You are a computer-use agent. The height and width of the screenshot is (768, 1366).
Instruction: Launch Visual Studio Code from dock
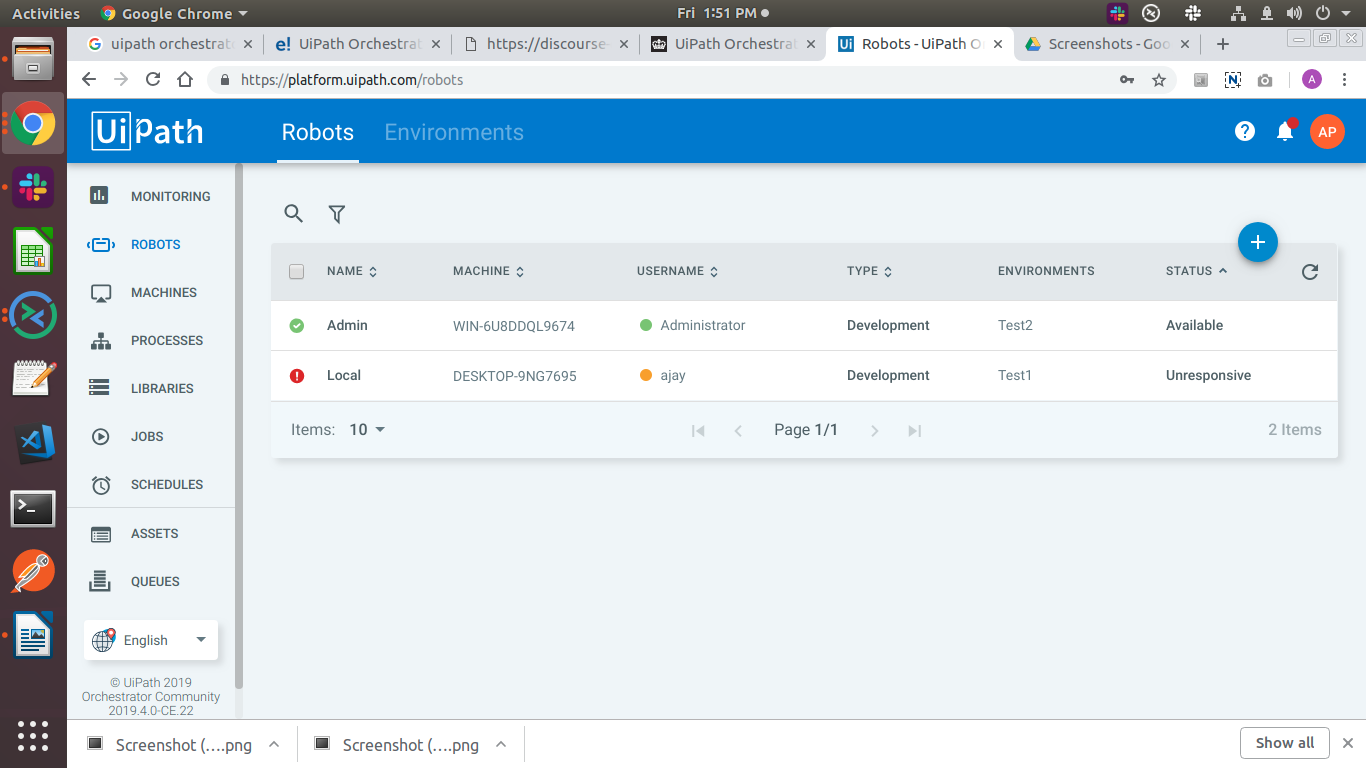click(x=33, y=443)
